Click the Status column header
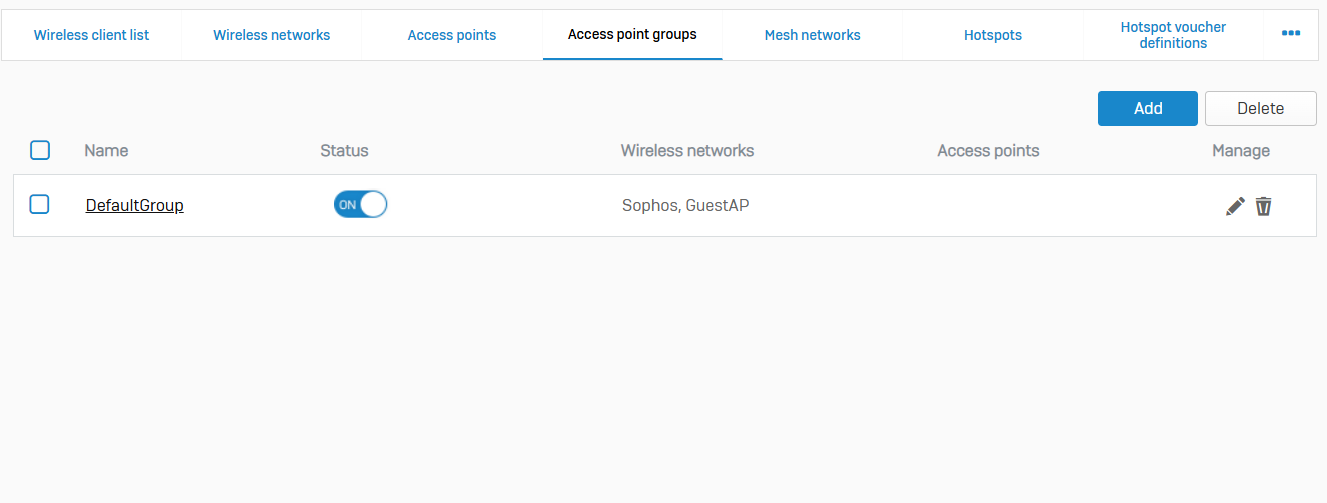Image resolution: width=1327 pixels, height=503 pixels. [x=344, y=151]
